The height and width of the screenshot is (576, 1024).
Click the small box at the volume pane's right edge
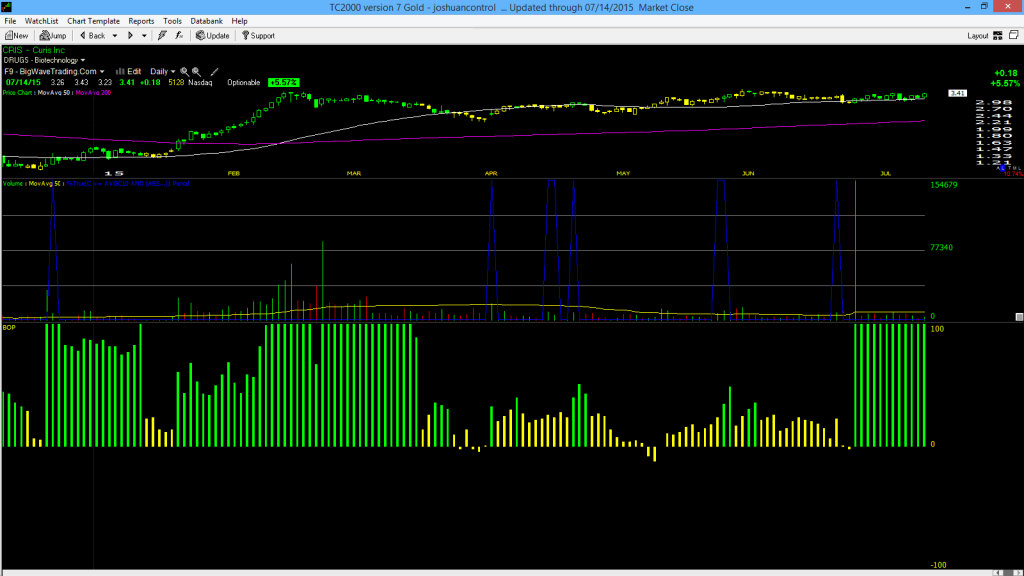1019,317
